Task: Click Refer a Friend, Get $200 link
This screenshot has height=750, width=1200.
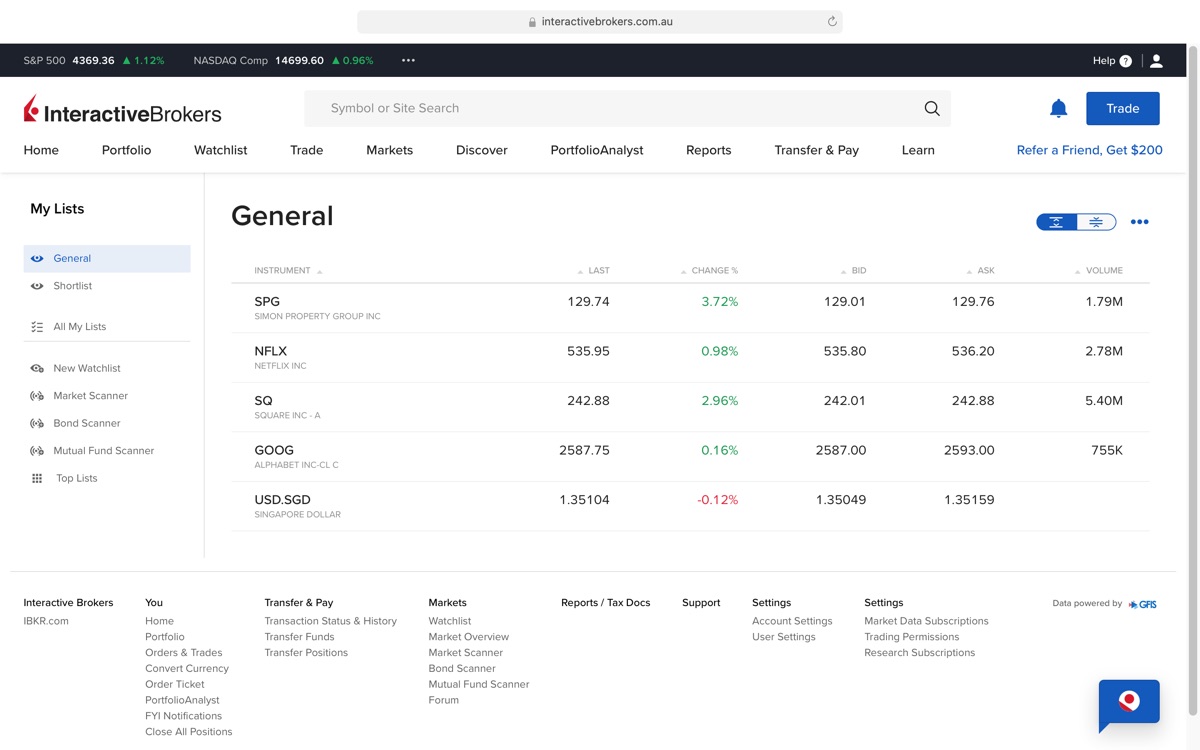Action: [x=1089, y=150]
